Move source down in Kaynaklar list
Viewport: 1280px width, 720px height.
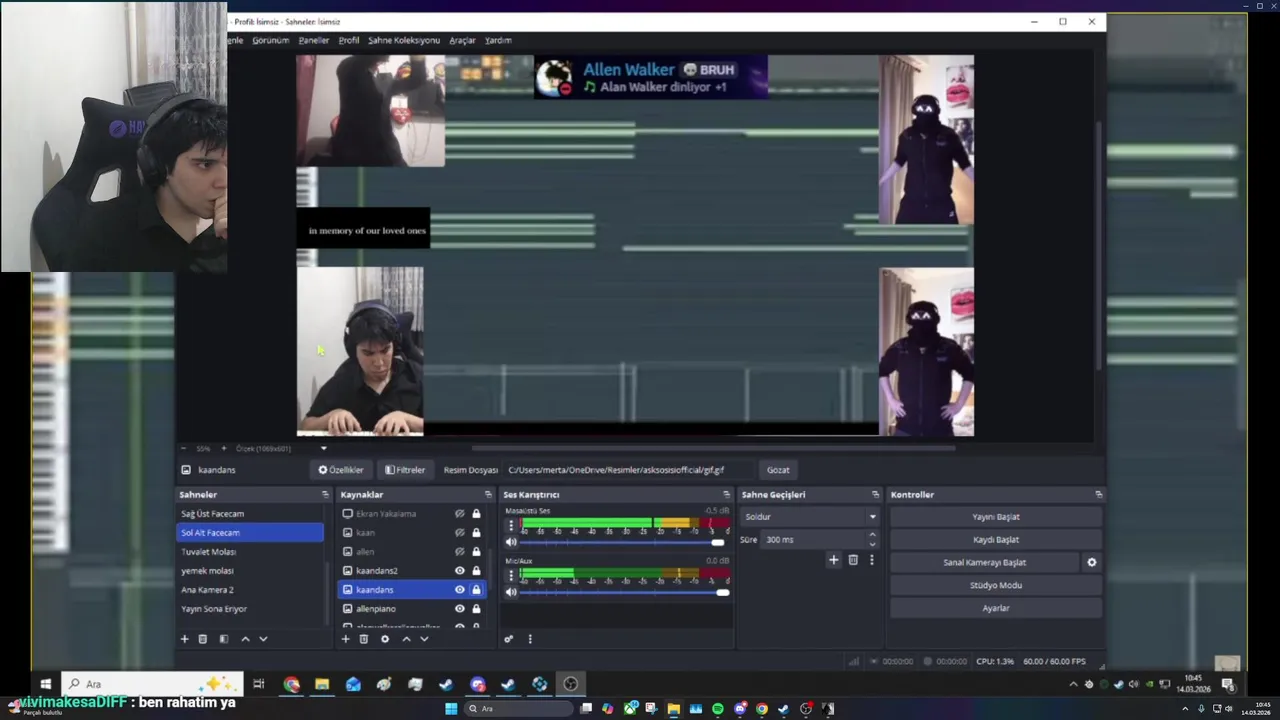coord(424,639)
